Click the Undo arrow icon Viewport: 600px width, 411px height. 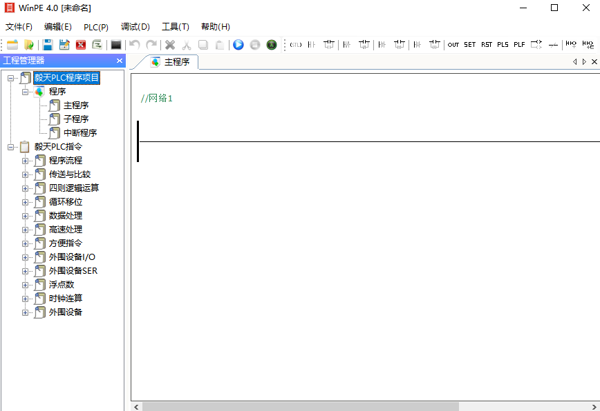tap(135, 45)
